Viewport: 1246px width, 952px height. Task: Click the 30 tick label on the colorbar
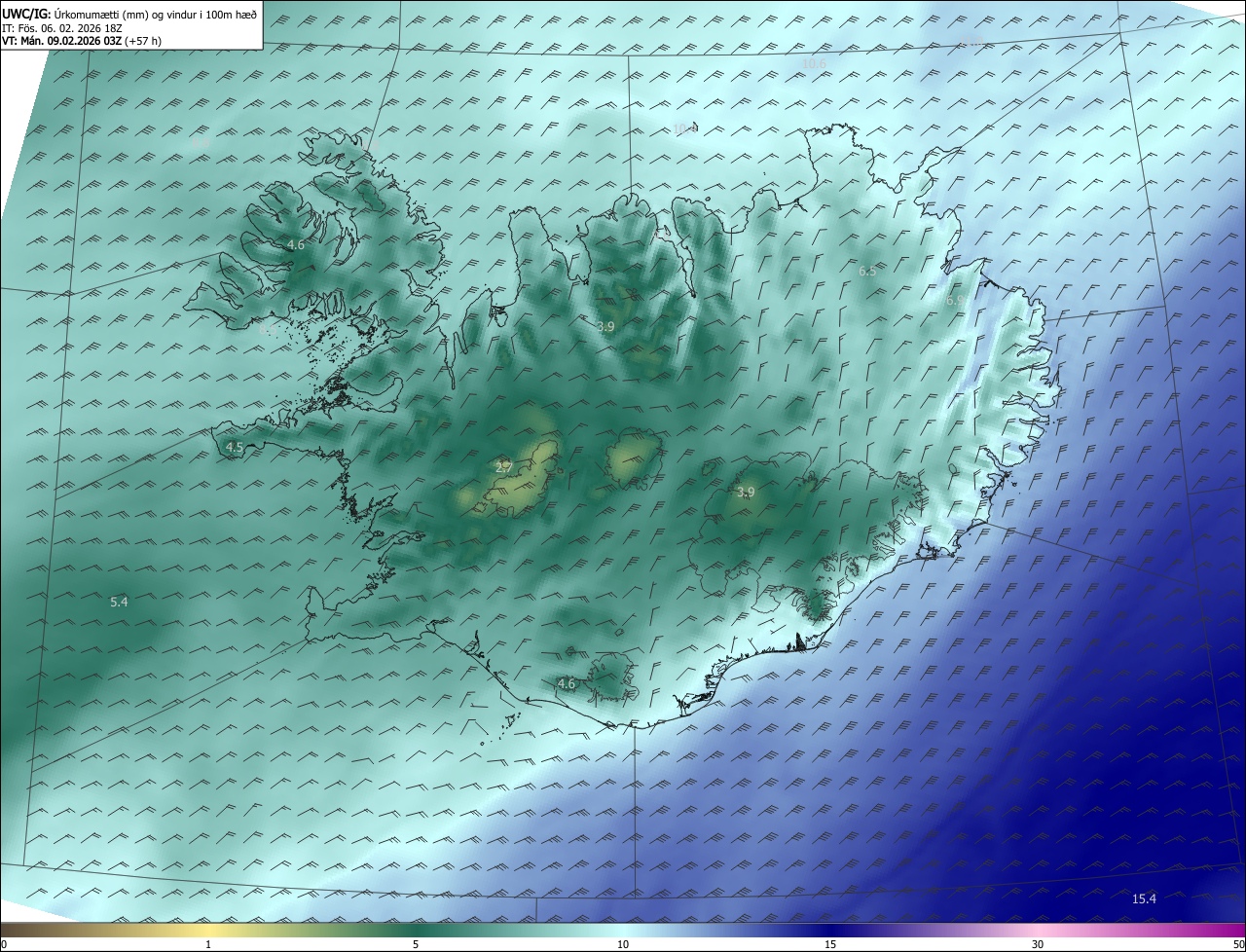tap(1038, 944)
